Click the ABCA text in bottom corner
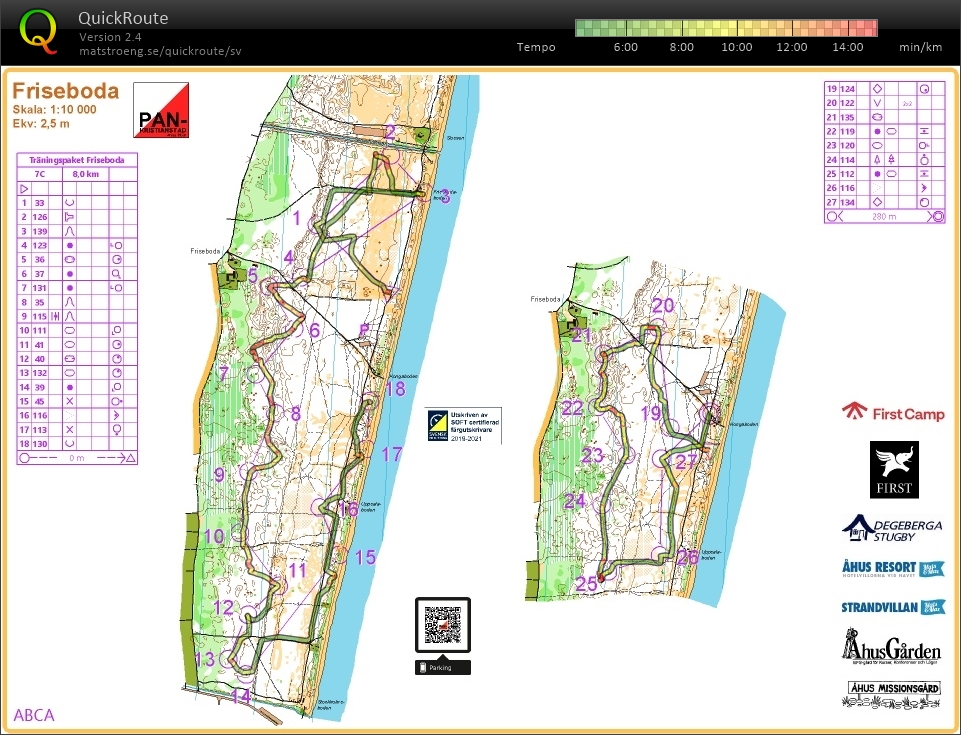This screenshot has width=961, height=735. [34, 715]
